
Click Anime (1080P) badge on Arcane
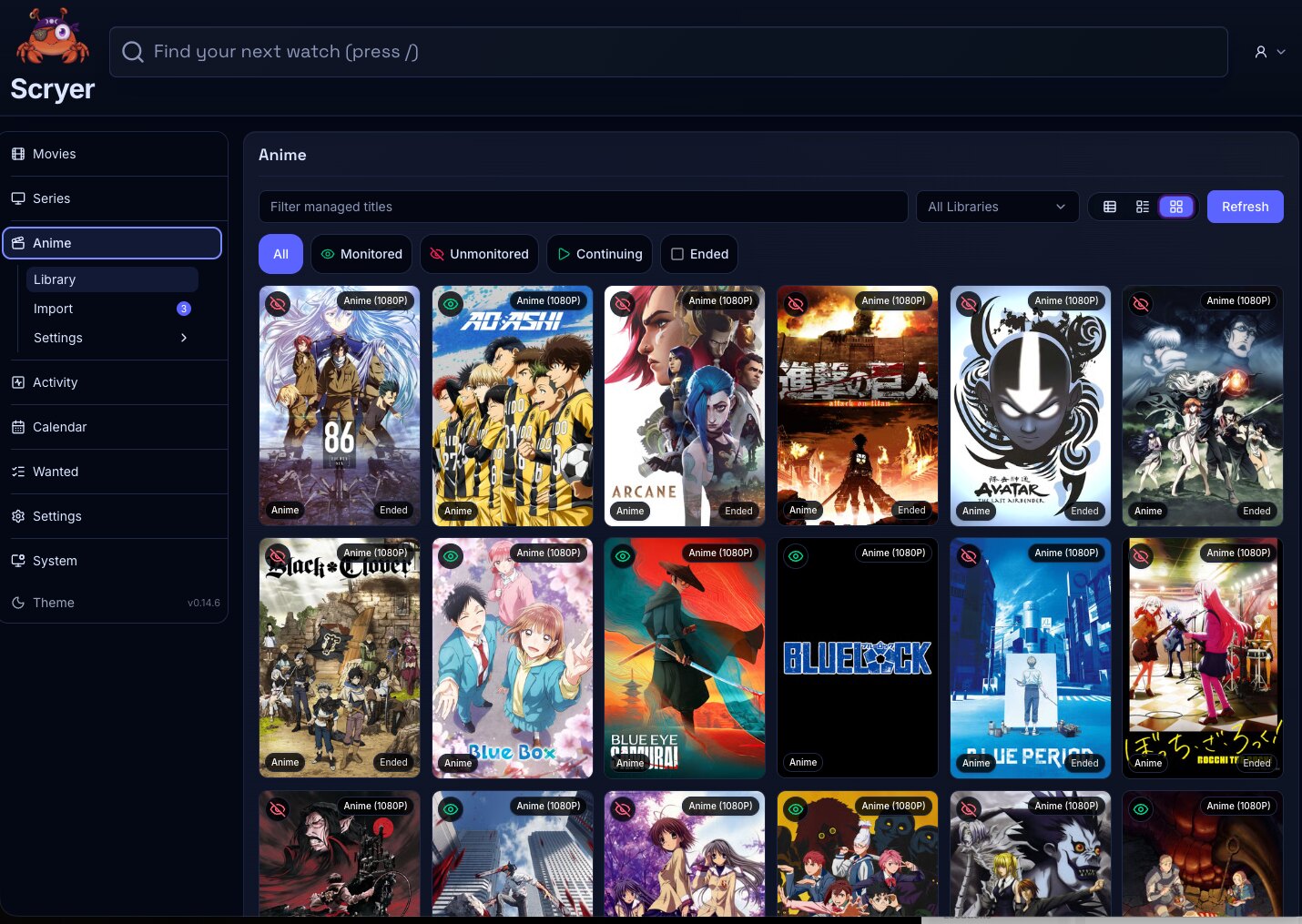720,300
